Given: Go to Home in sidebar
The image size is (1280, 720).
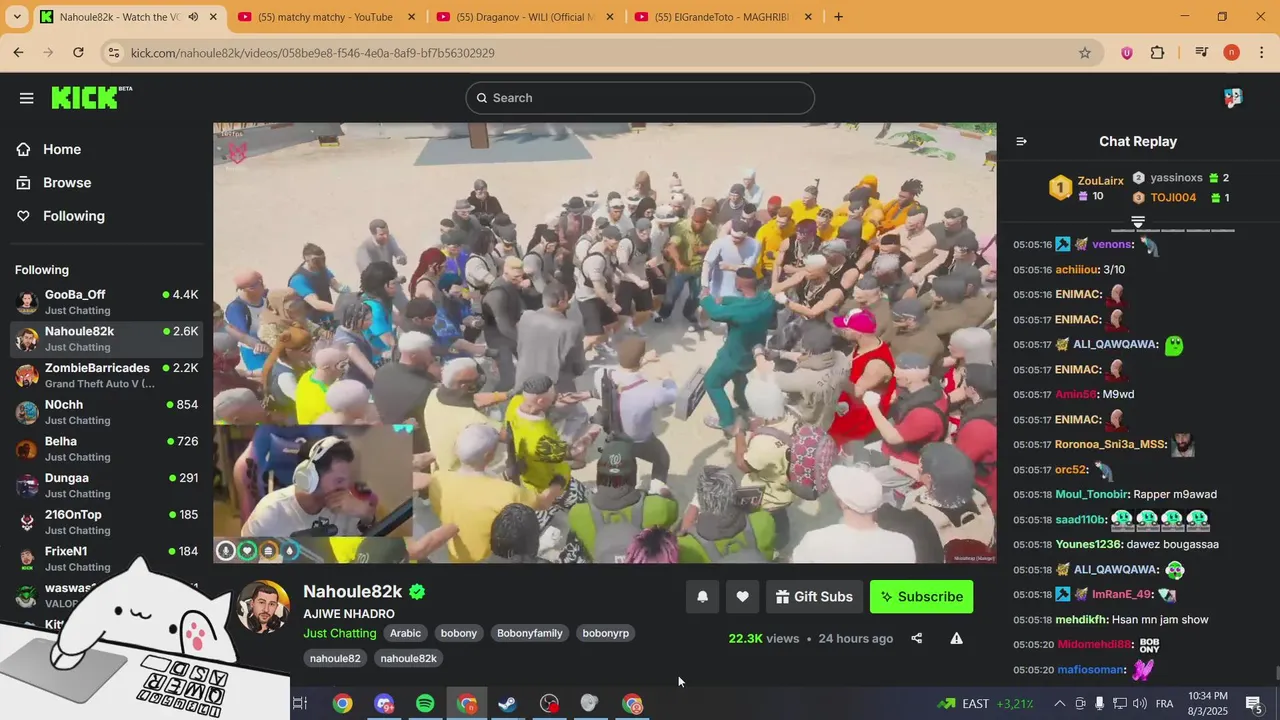Looking at the screenshot, I should pyautogui.click(x=62, y=149).
